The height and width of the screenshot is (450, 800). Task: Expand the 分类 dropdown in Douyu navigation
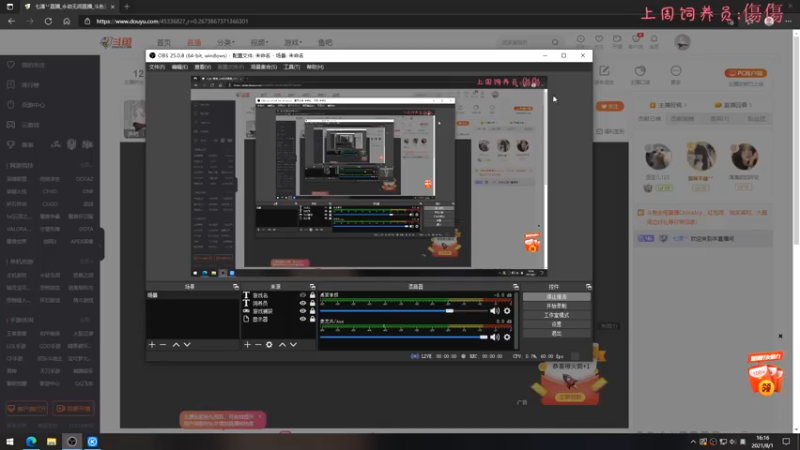(226, 42)
